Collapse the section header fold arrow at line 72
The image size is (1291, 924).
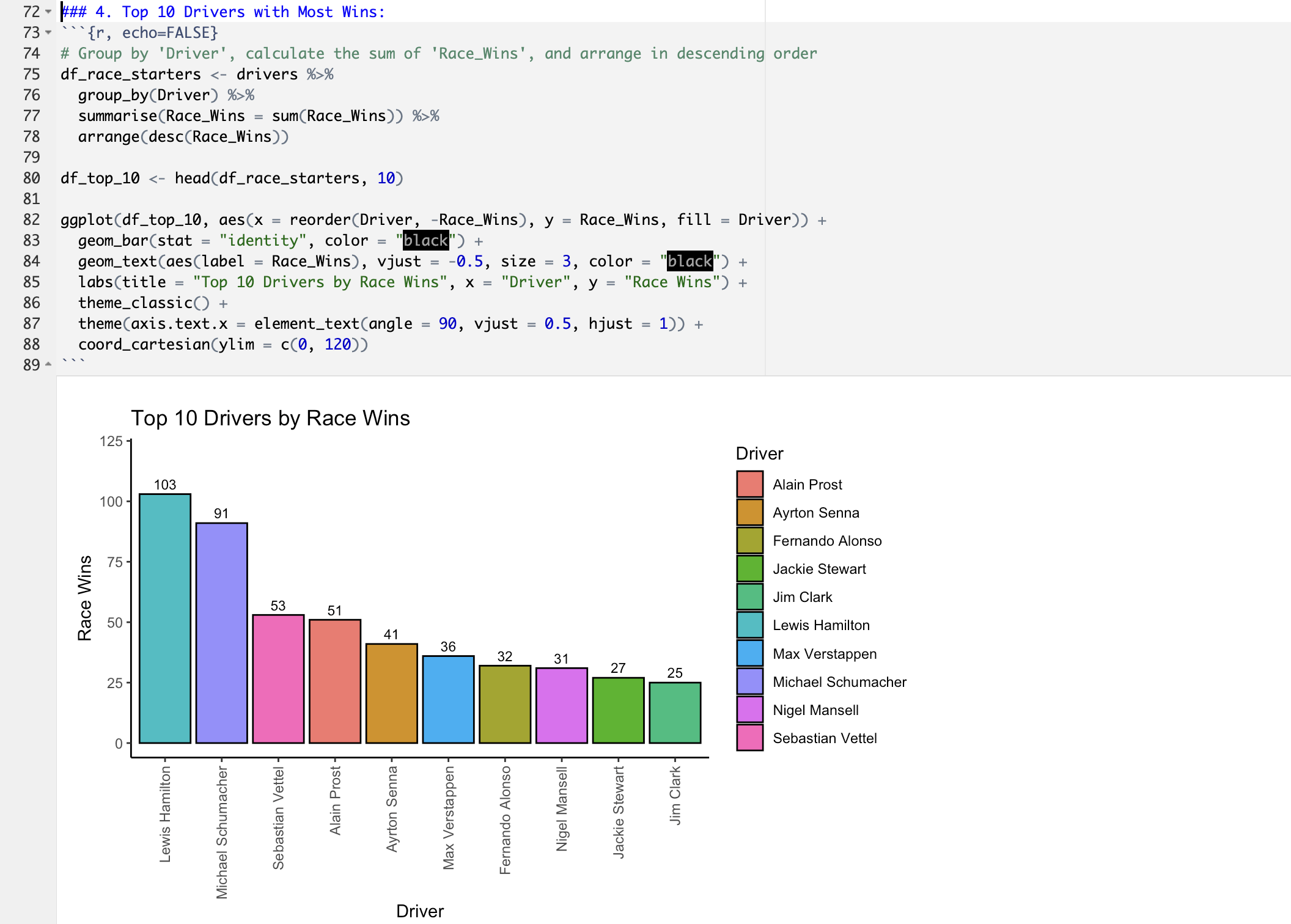pyautogui.click(x=48, y=12)
